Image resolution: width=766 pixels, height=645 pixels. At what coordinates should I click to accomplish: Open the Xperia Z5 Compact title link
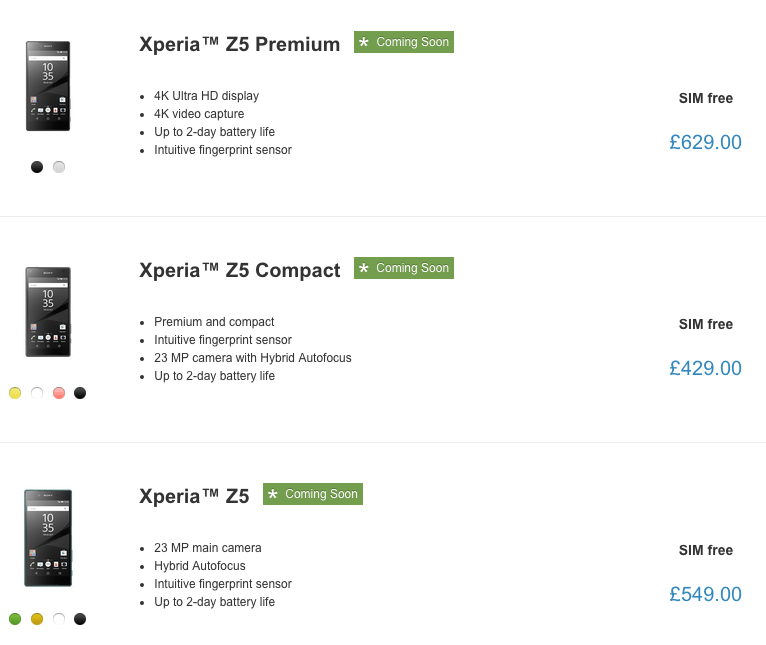[240, 270]
